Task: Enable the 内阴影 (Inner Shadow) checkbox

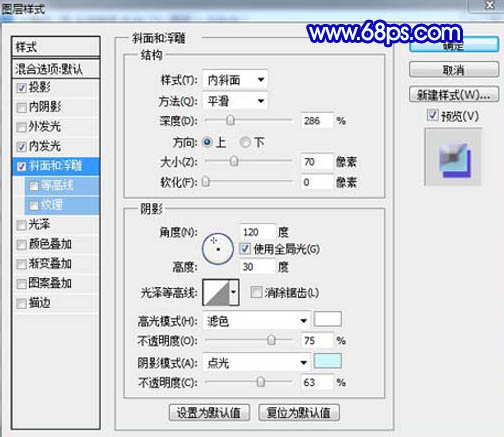Action: click(21, 107)
